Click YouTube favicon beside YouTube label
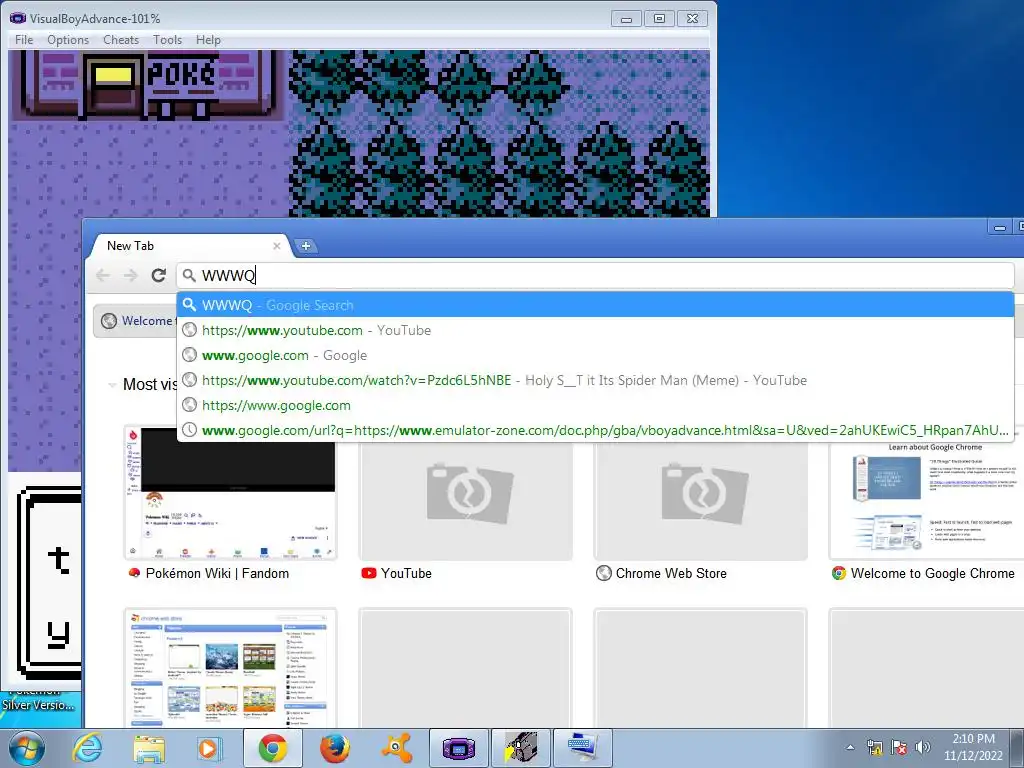 (x=369, y=573)
